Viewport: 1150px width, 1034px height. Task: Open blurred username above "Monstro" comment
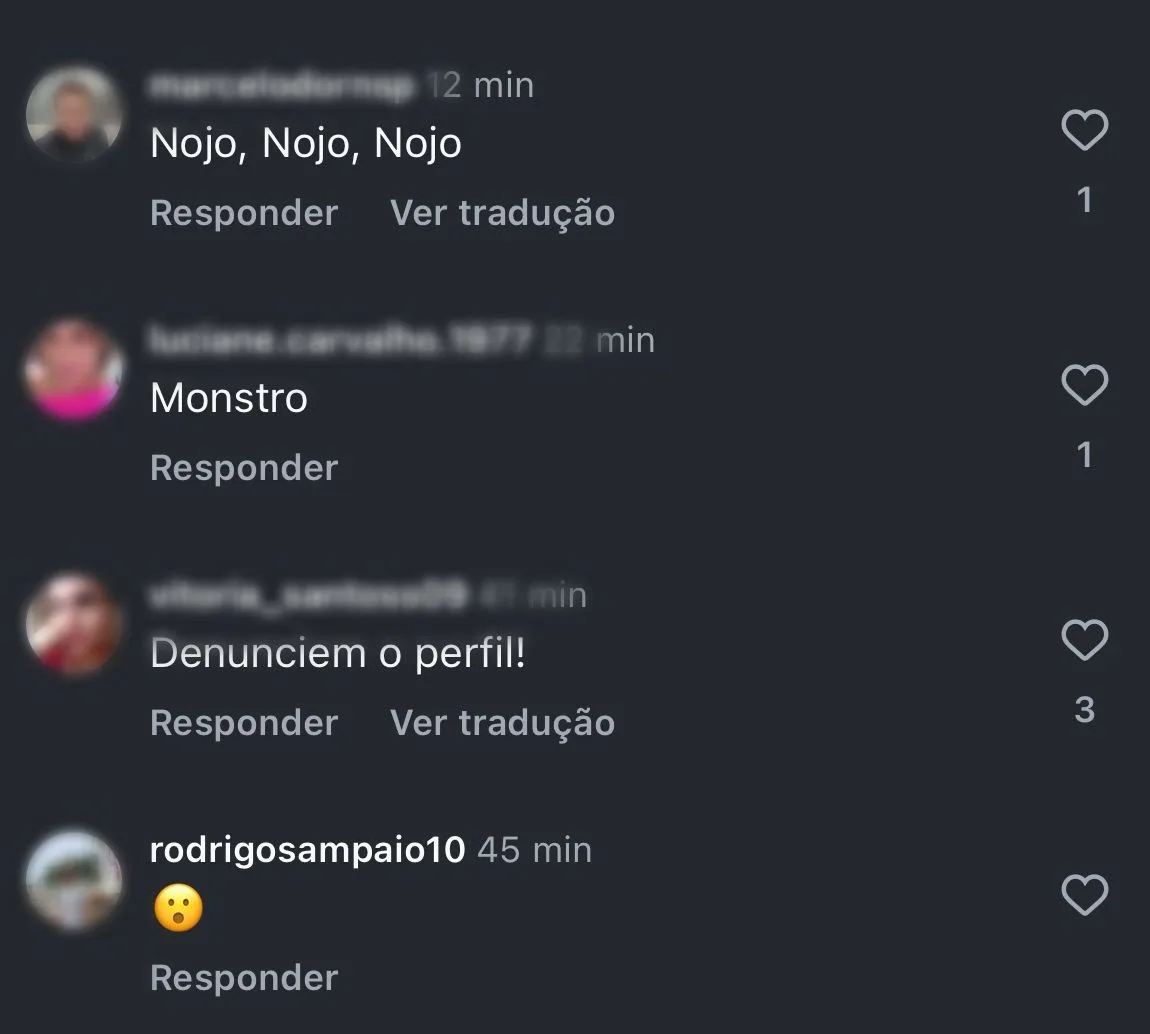pyautogui.click(x=340, y=340)
